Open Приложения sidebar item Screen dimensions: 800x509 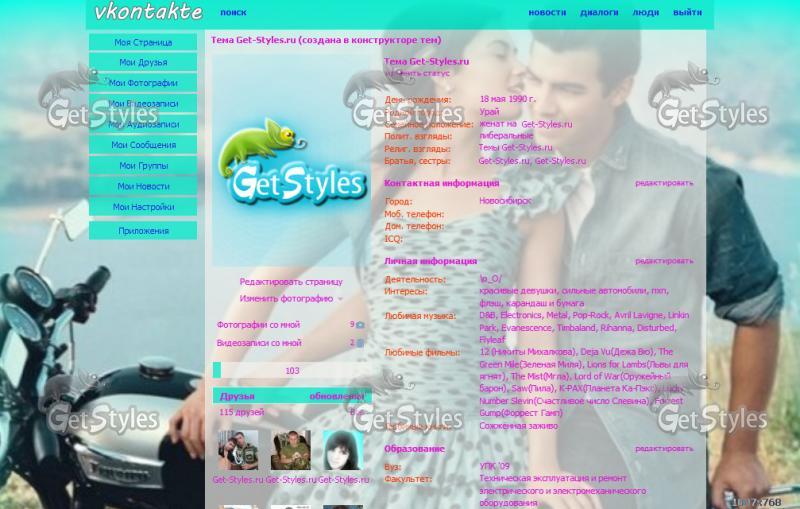coord(143,231)
